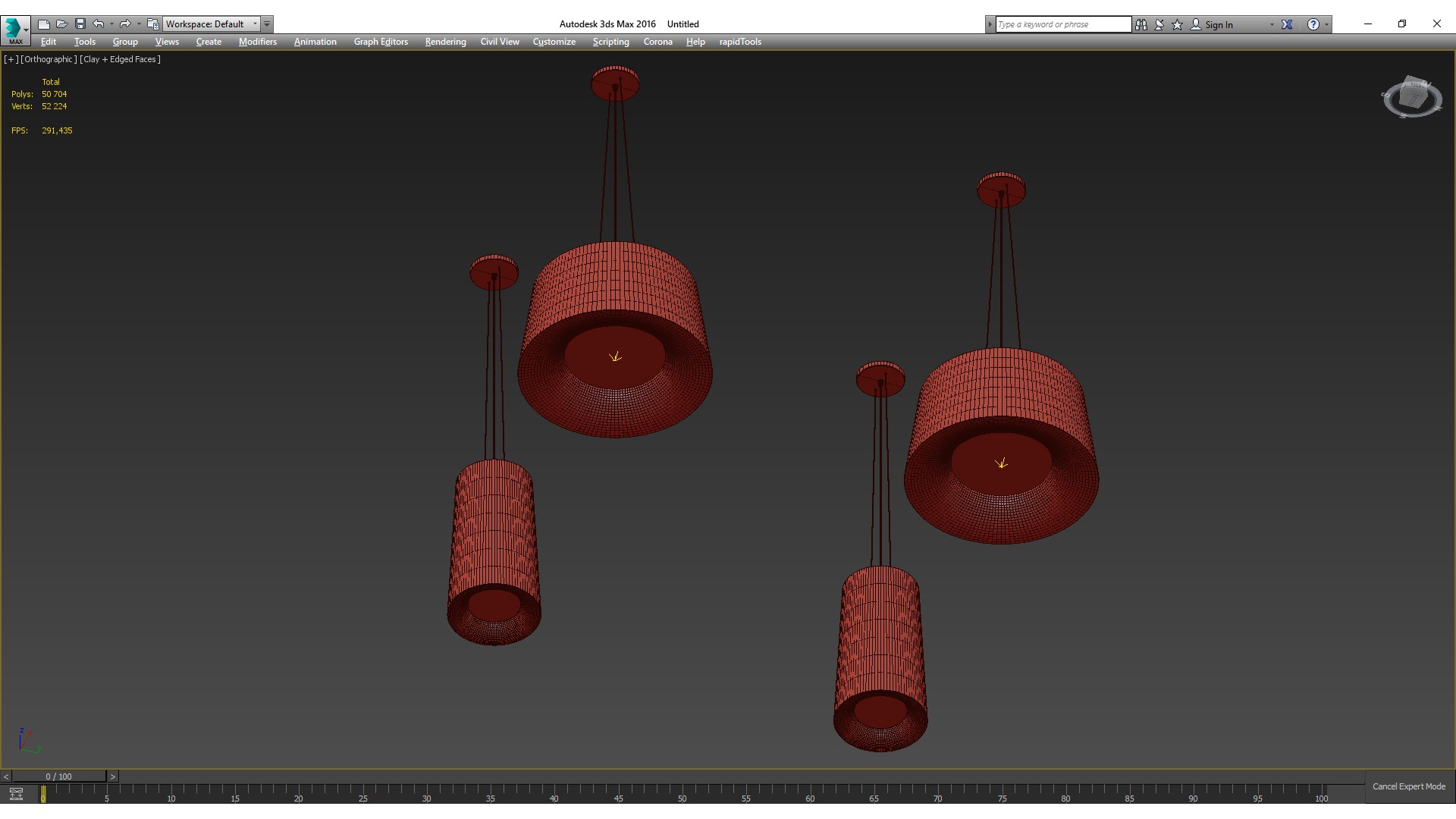Click the Open File folder icon
This screenshot has height=819, width=1456.
[62, 24]
